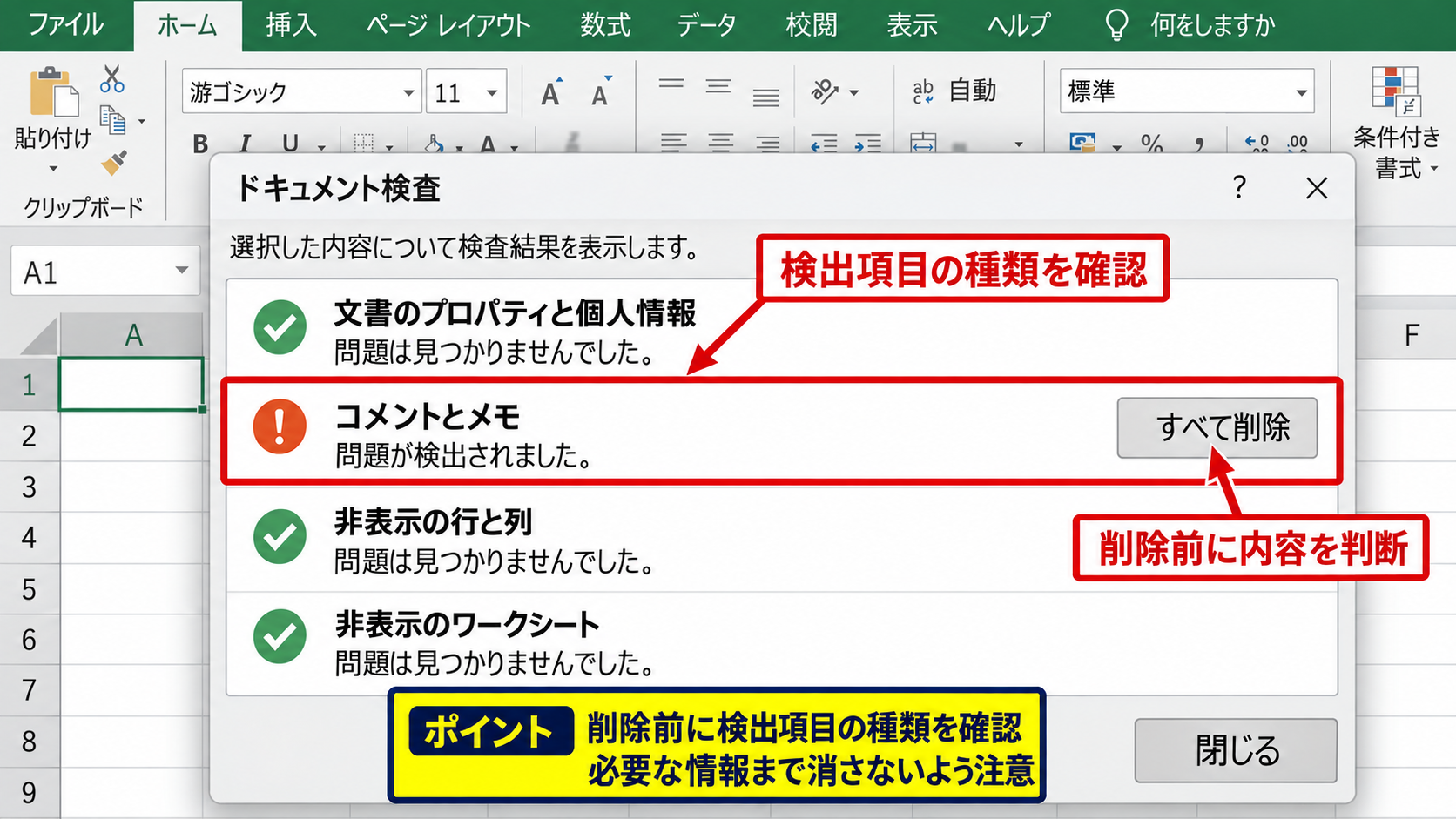Open the ファイル tab
Viewport: 1456px width, 819px height.
(66, 24)
